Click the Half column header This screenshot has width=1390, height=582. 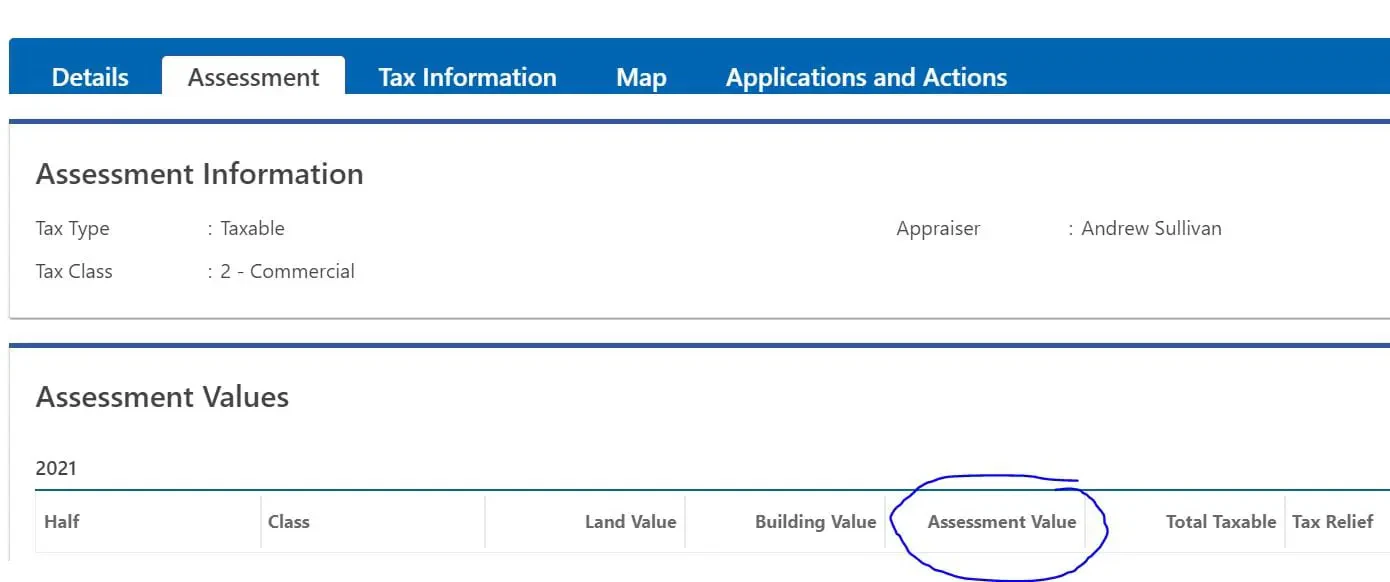pyautogui.click(x=62, y=522)
